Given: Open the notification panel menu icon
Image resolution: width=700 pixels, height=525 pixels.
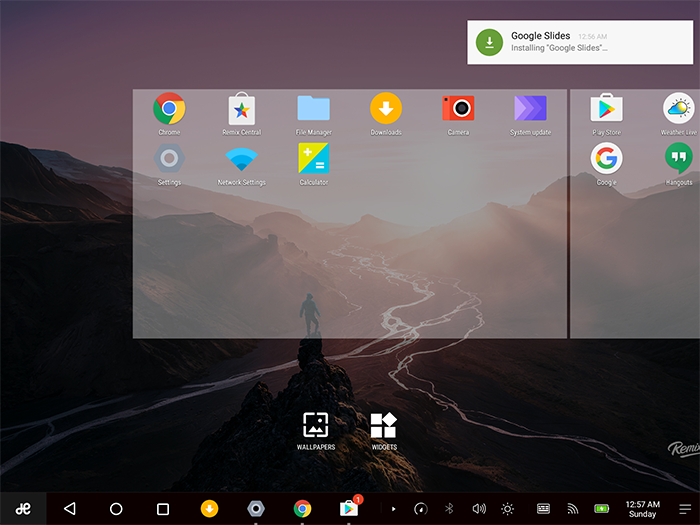Looking at the screenshot, I should (685, 509).
